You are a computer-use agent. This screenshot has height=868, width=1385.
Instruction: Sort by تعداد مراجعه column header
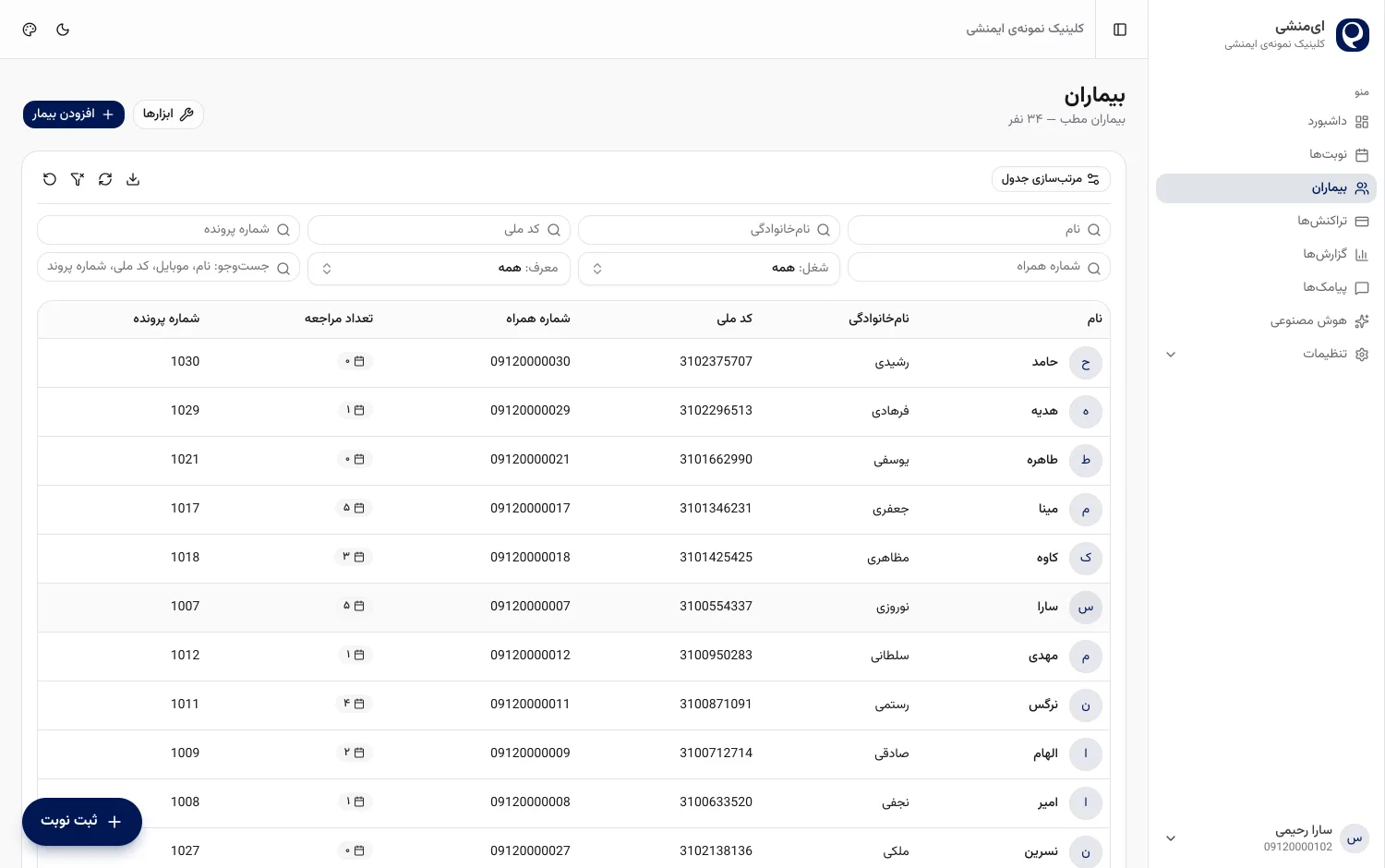coord(339,319)
